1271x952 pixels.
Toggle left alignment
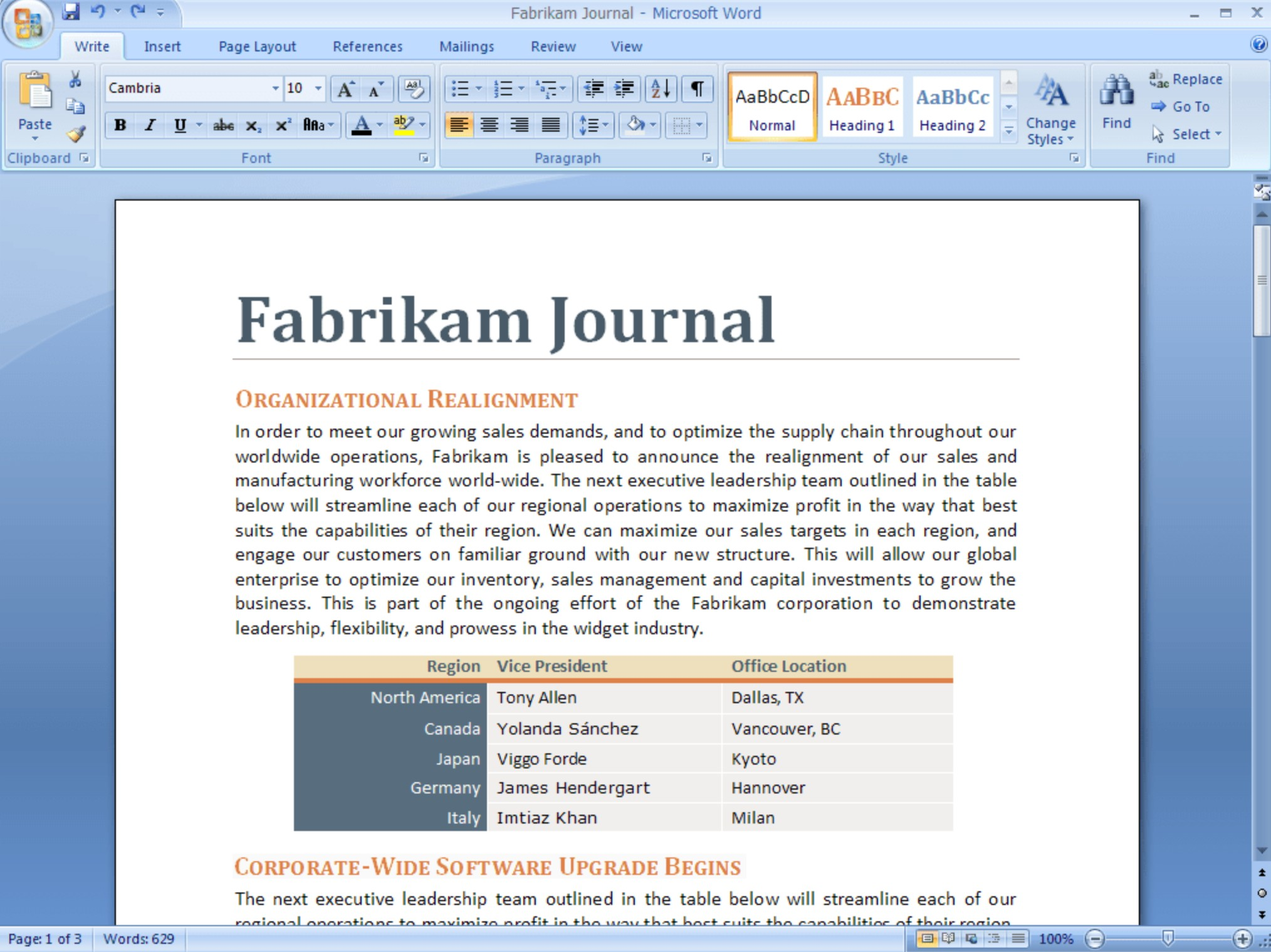[459, 125]
